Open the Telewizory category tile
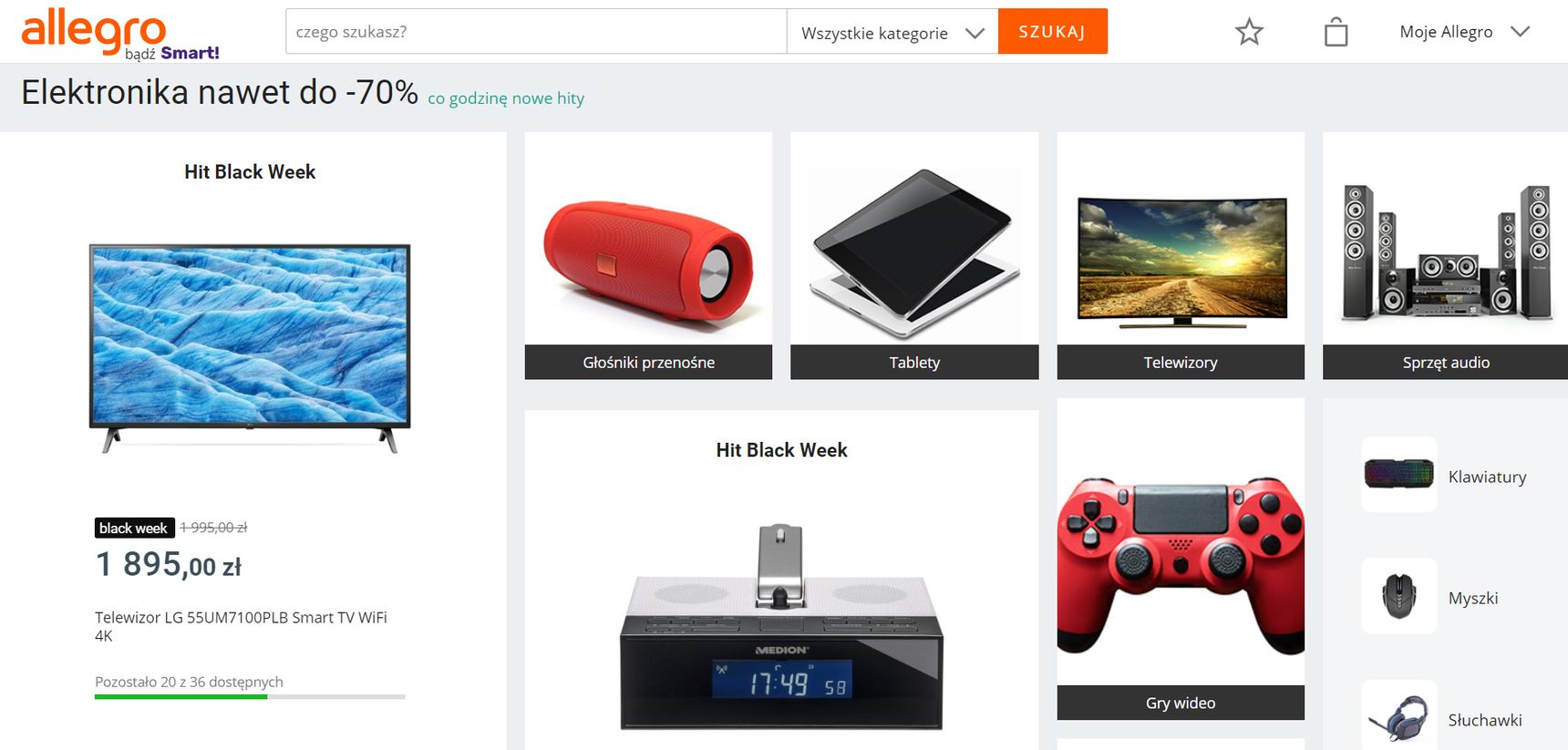This screenshot has height=750, width=1568. tap(1181, 256)
